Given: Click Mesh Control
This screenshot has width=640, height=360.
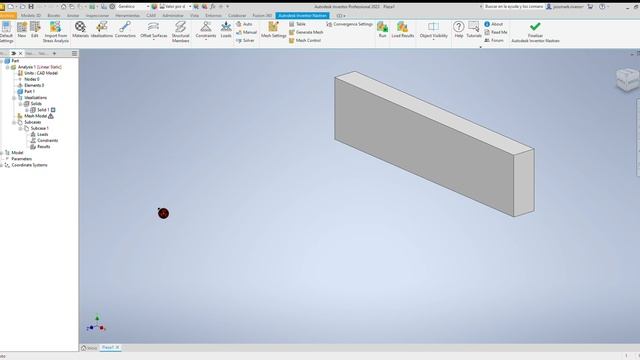Looking at the screenshot, I should (305, 40).
